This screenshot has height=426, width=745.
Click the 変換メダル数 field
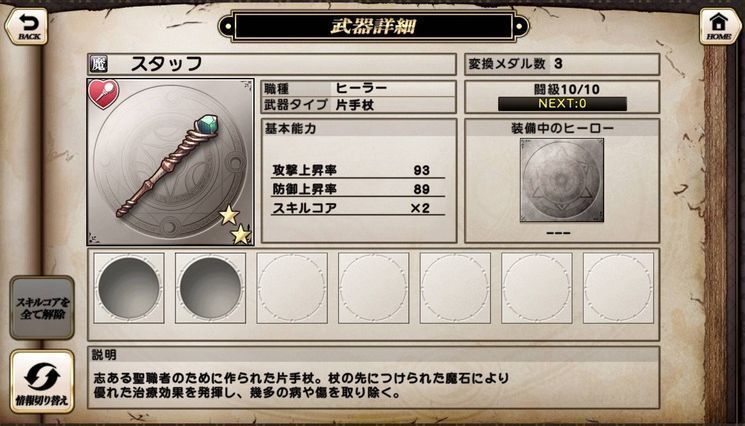point(562,64)
